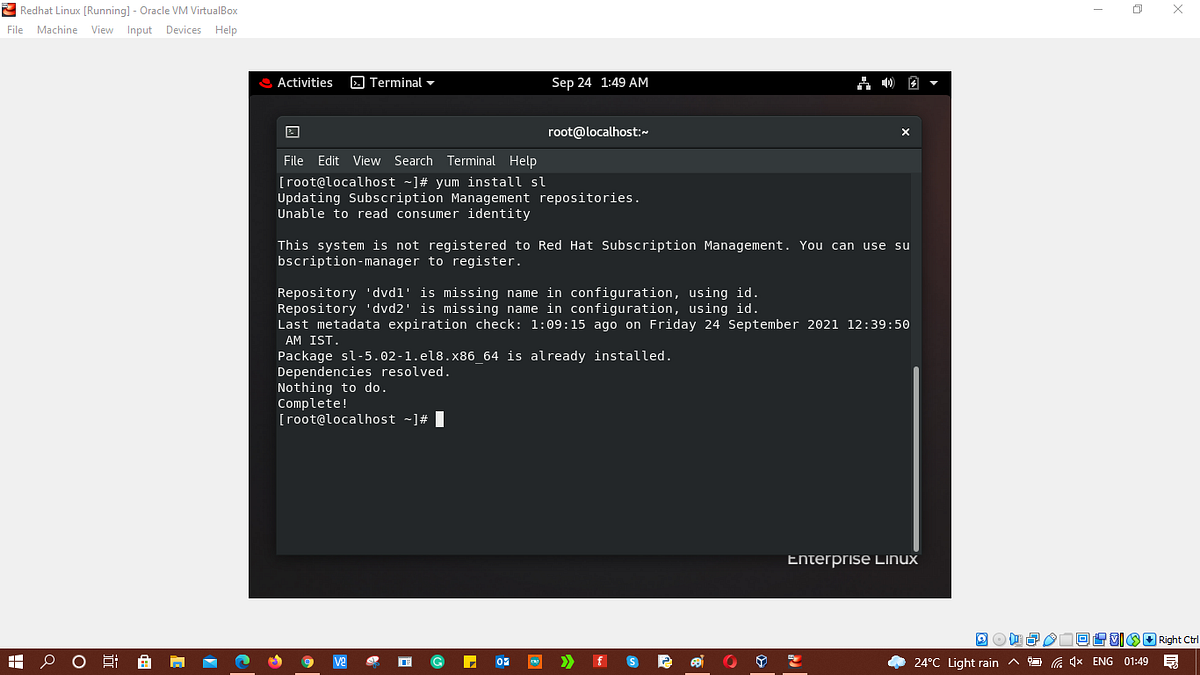
Task: Open the Terminal menu in the terminal window
Action: coord(470,160)
